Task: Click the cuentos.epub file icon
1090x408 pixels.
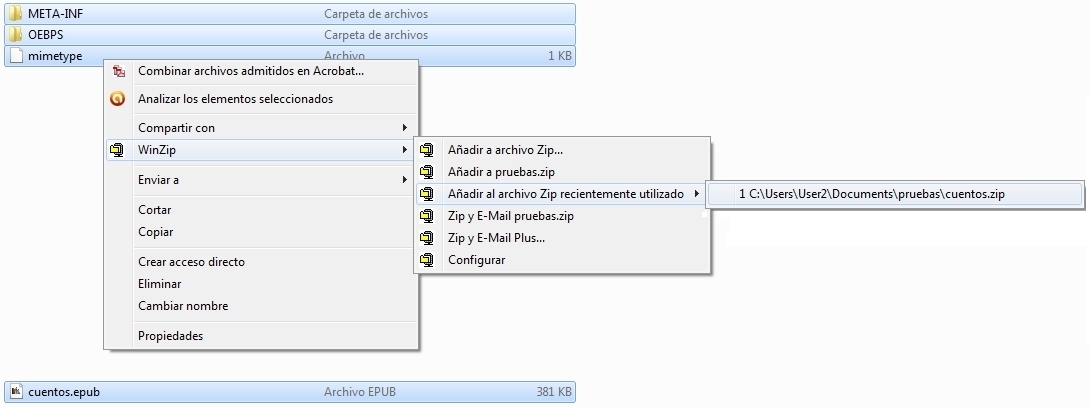Action: 16,392
